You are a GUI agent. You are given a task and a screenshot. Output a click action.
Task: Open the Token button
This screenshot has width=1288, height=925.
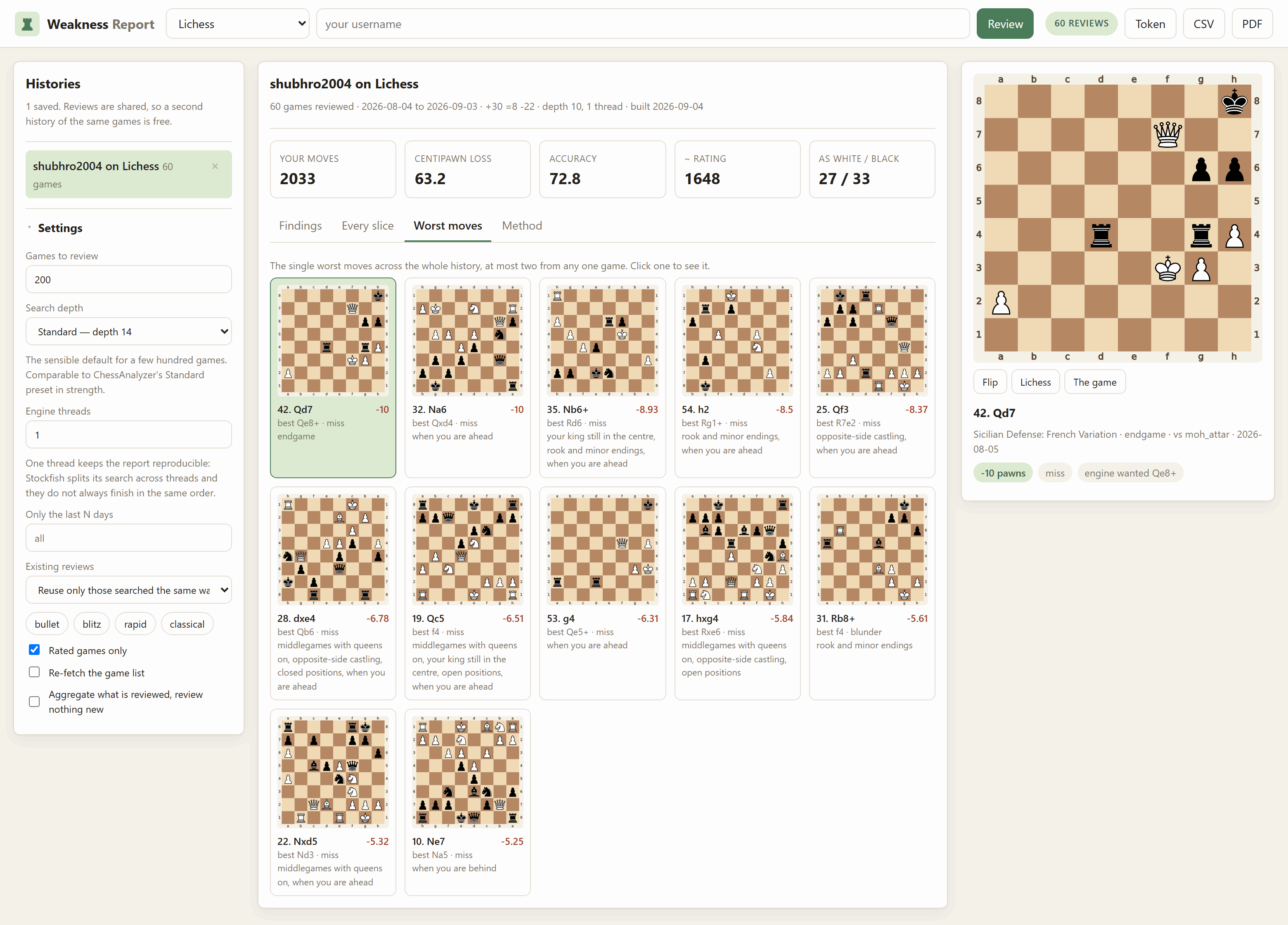coord(1150,24)
